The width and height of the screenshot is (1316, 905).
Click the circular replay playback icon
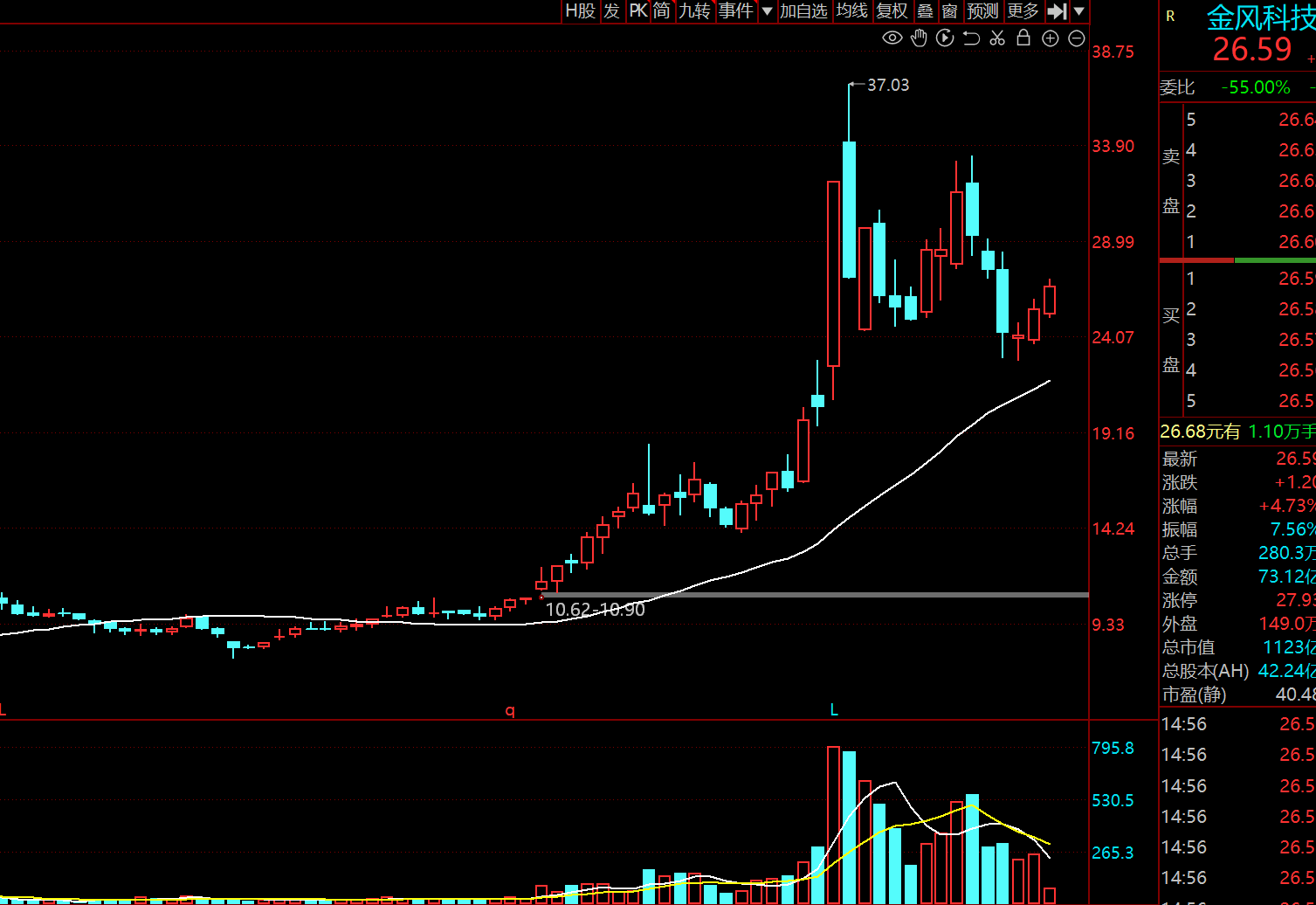[944, 38]
